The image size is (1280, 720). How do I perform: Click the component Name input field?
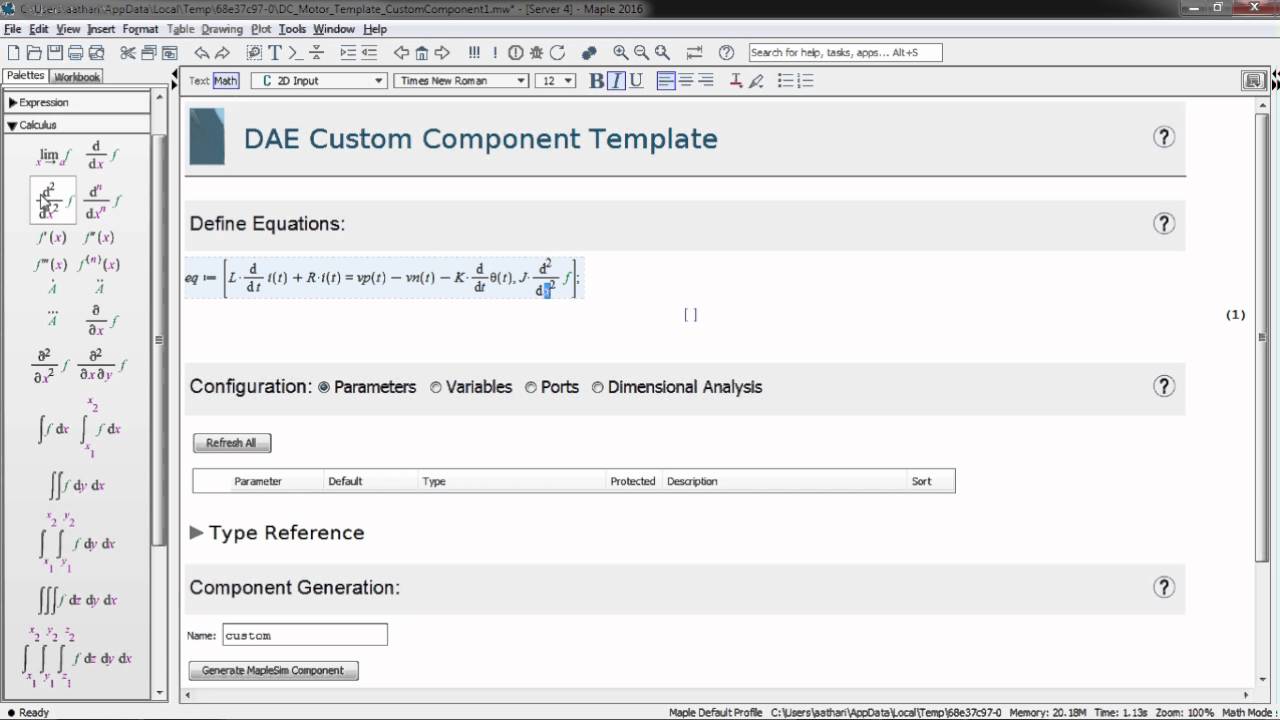304,635
